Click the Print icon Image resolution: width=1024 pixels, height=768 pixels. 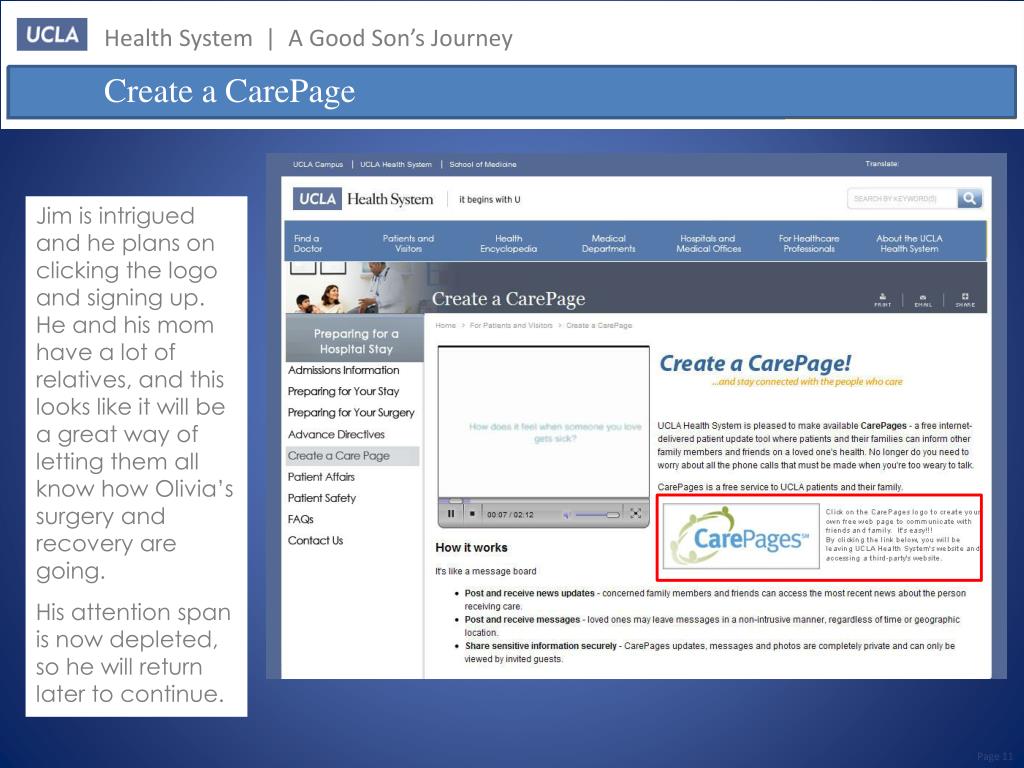(882, 300)
